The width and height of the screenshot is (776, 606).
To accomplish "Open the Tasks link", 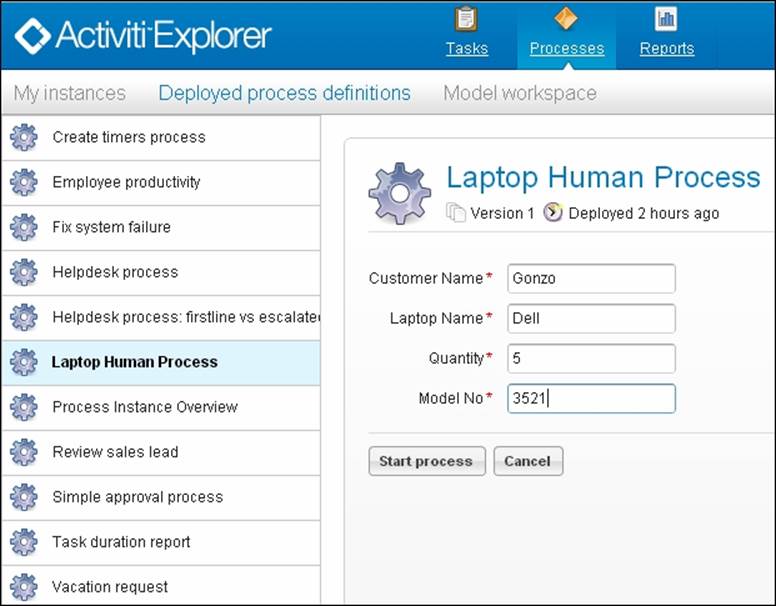I will click(467, 49).
